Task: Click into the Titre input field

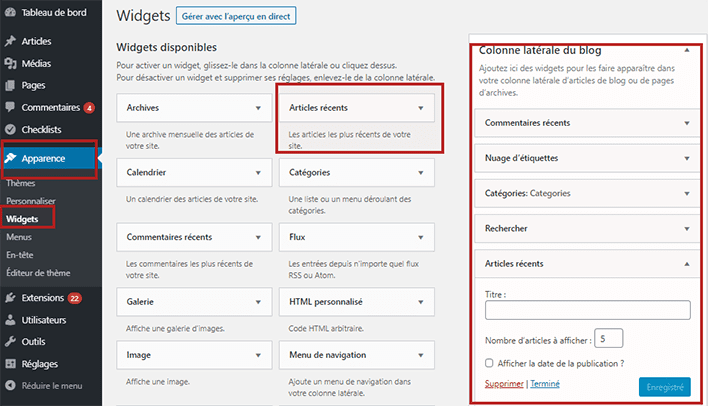Action: pos(587,310)
